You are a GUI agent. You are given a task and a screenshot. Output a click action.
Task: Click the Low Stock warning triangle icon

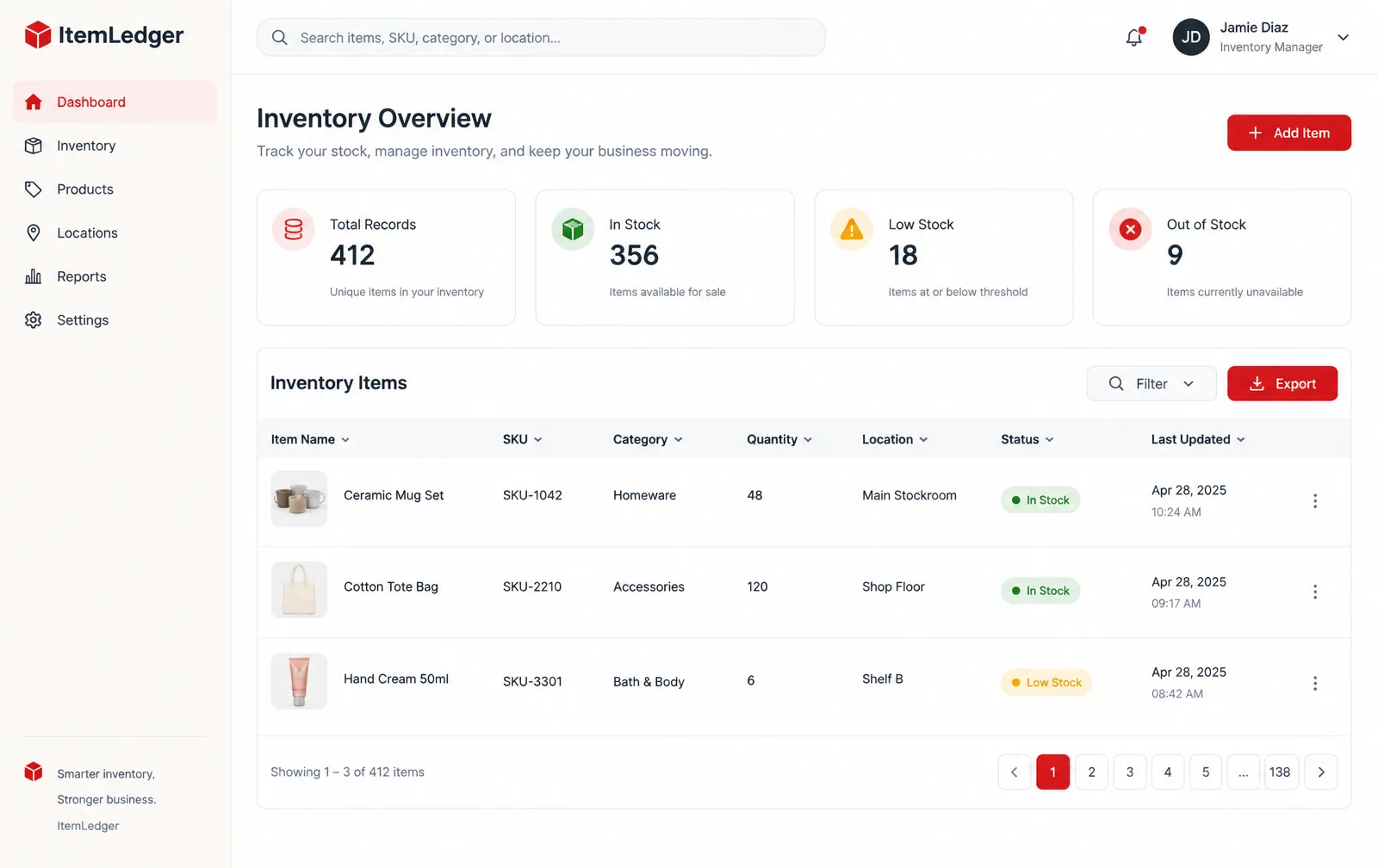852,229
